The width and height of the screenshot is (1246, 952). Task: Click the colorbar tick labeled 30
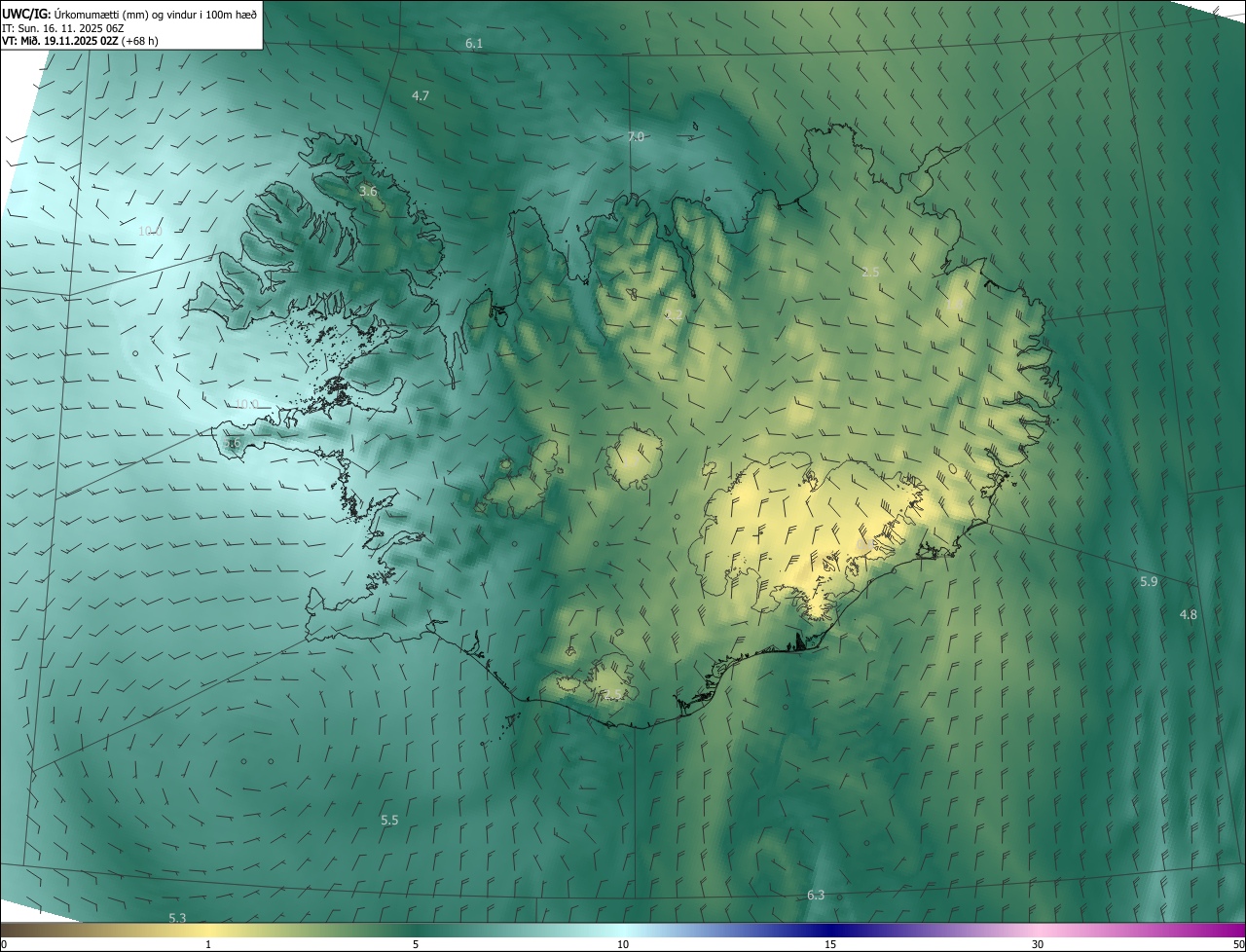tap(1038, 944)
